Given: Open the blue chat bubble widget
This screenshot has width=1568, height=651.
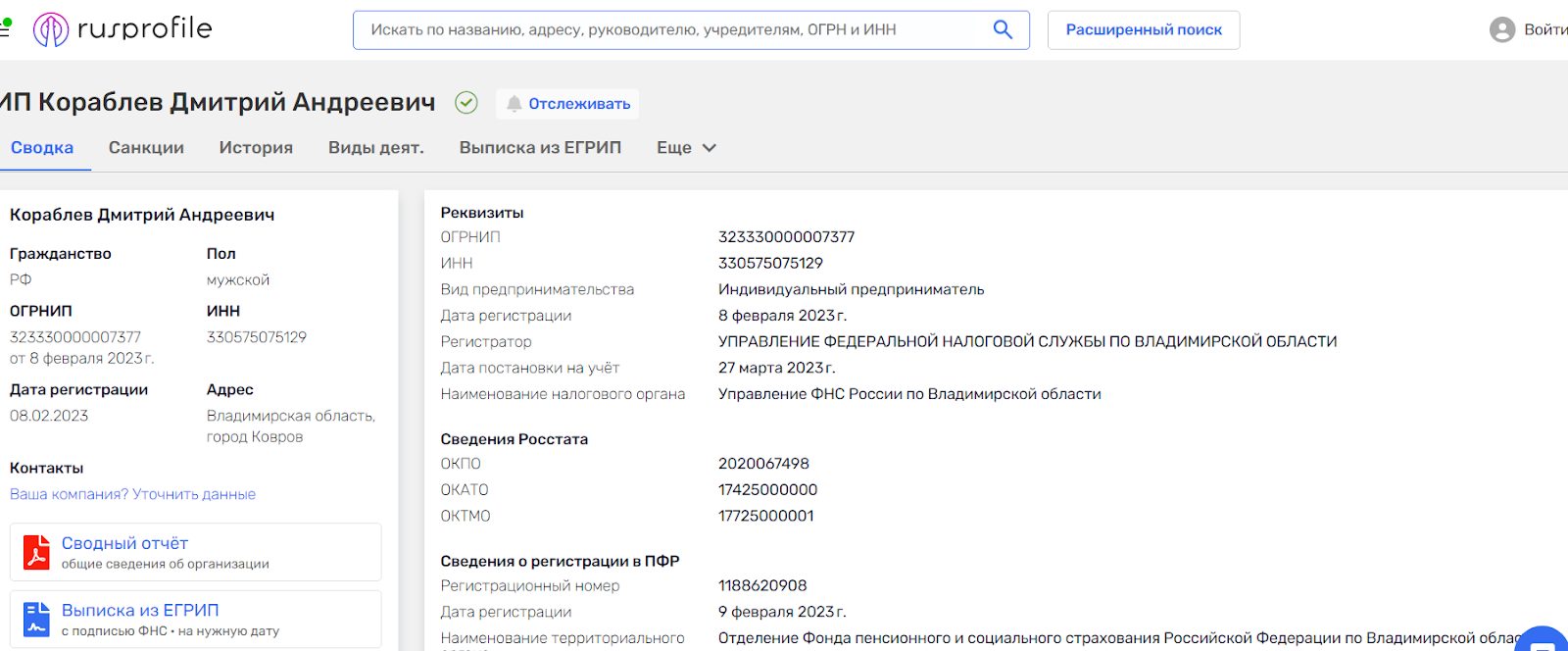Looking at the screenshot, I should click(1544, 641).
